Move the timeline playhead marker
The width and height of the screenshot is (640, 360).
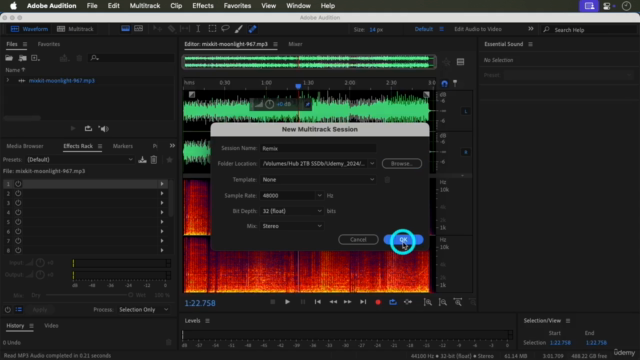(298, 86)
